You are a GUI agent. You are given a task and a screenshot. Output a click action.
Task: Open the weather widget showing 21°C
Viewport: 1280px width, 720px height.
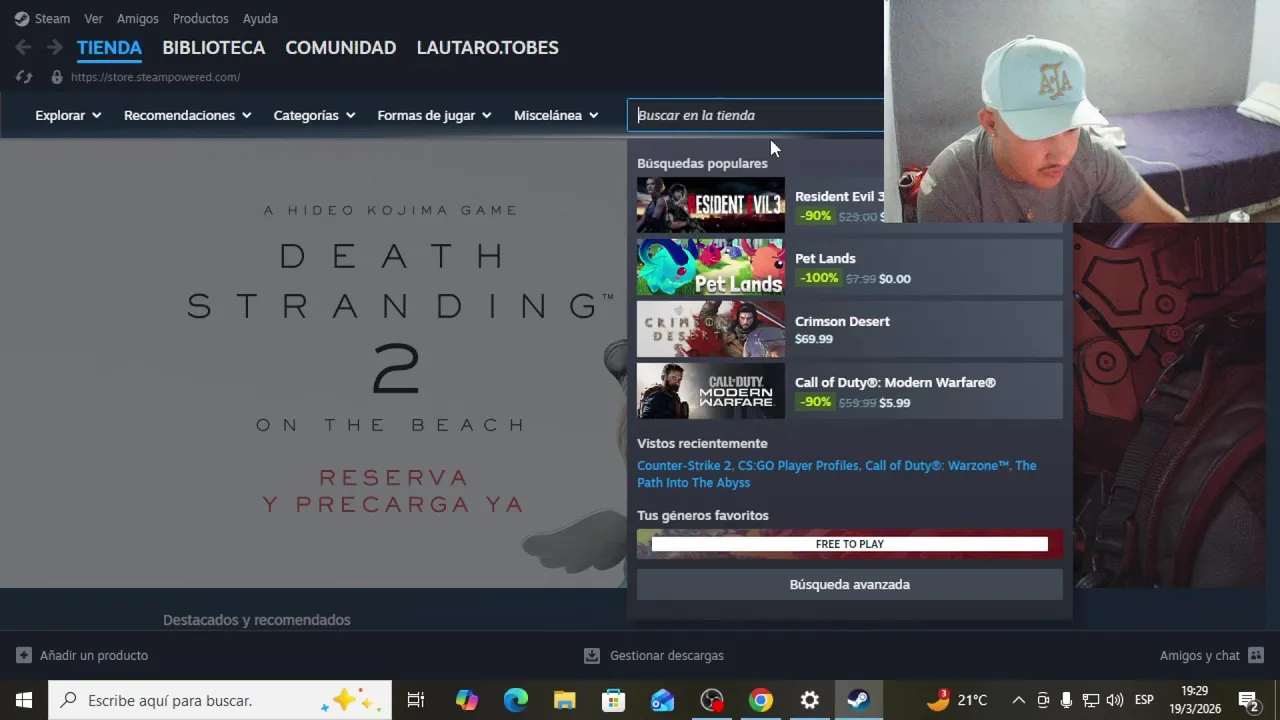pyautogui.click(x=957, y=700)
